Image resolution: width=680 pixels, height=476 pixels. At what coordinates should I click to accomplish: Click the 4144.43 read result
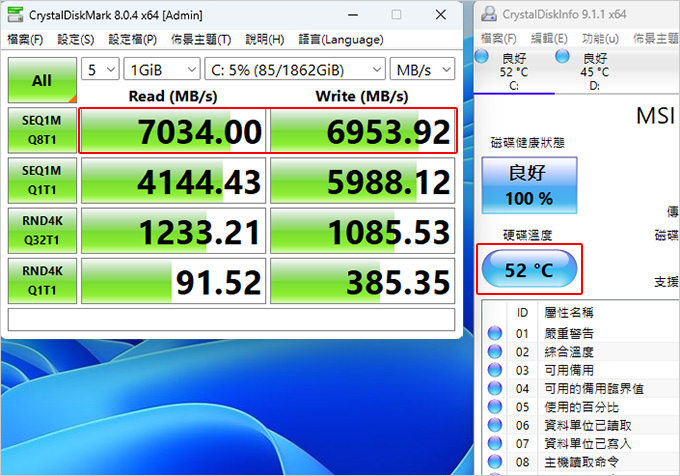(x=173, y=180)
